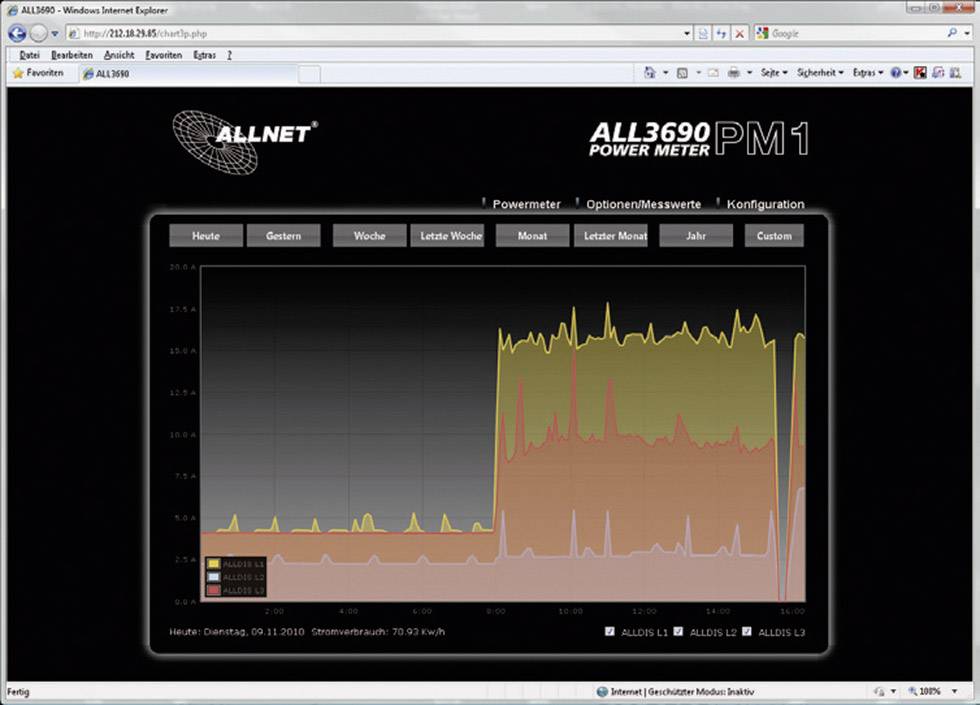Open the Sicherheit command bar dropdown

click(x=820, y=73)
